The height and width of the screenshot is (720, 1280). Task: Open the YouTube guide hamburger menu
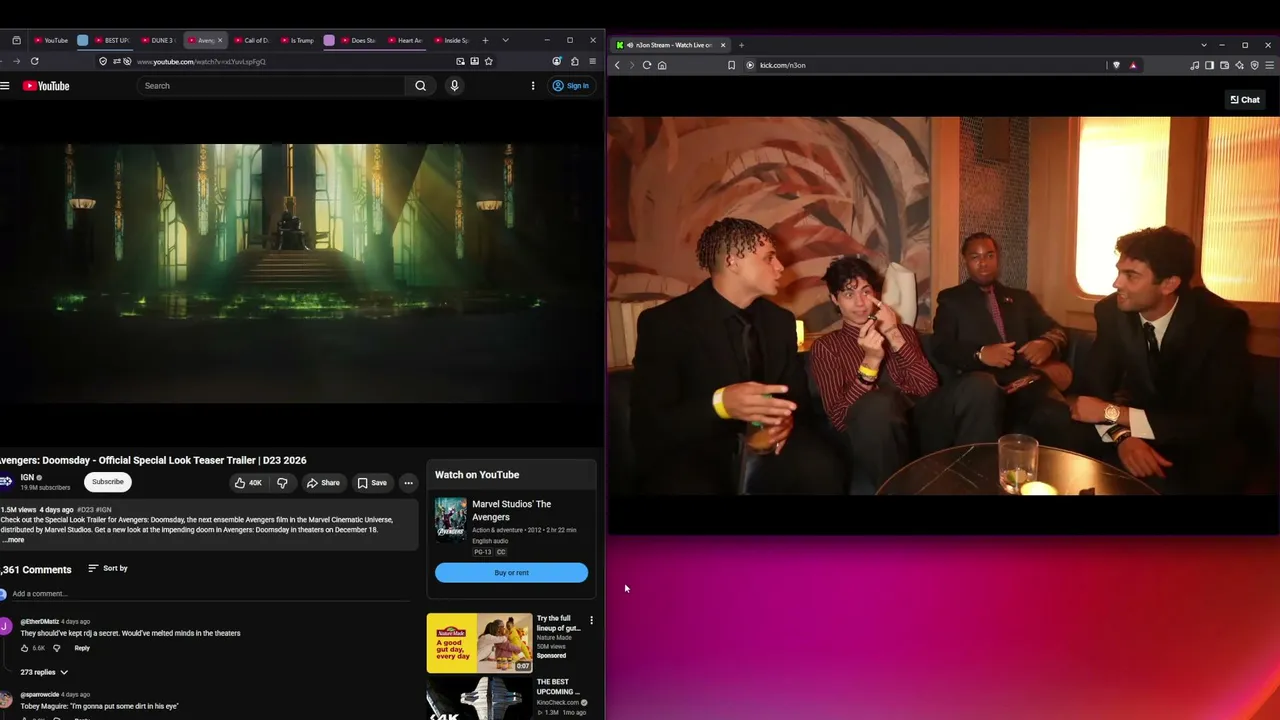[5, 86]
